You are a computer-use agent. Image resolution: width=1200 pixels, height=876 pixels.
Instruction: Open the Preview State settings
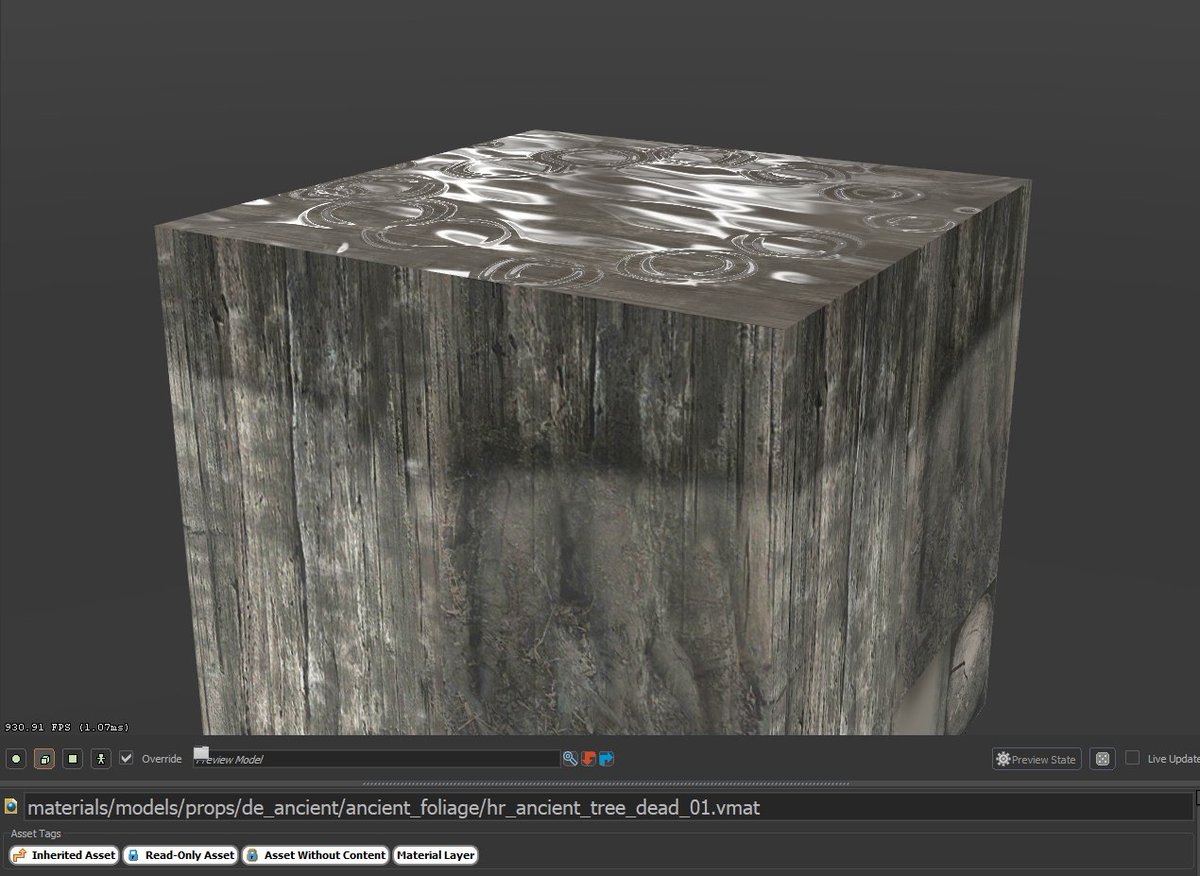1036,759
